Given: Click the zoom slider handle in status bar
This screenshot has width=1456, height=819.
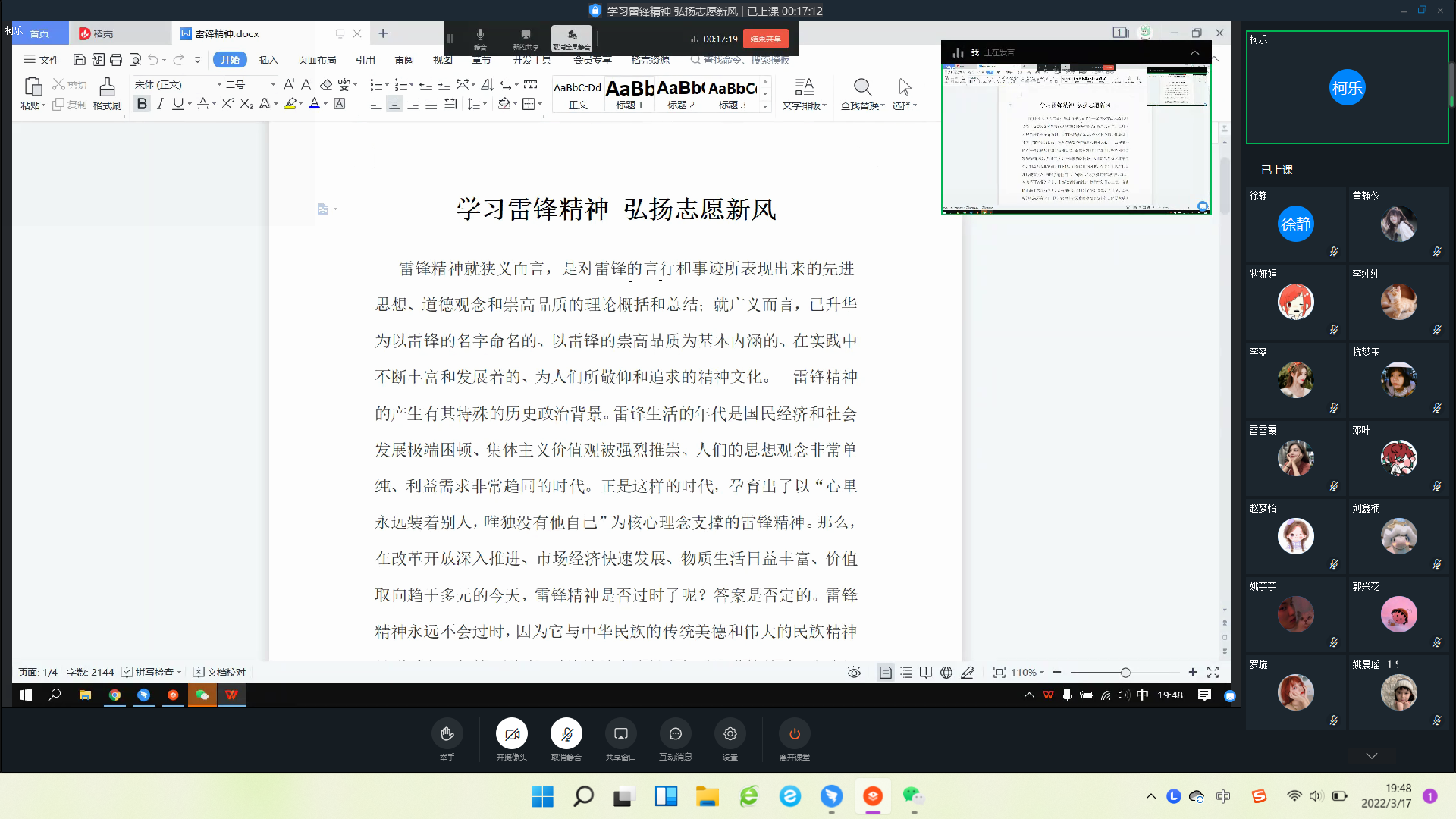Looking at the screenshot, I should pyautogui.click(x=1125, y=673).
